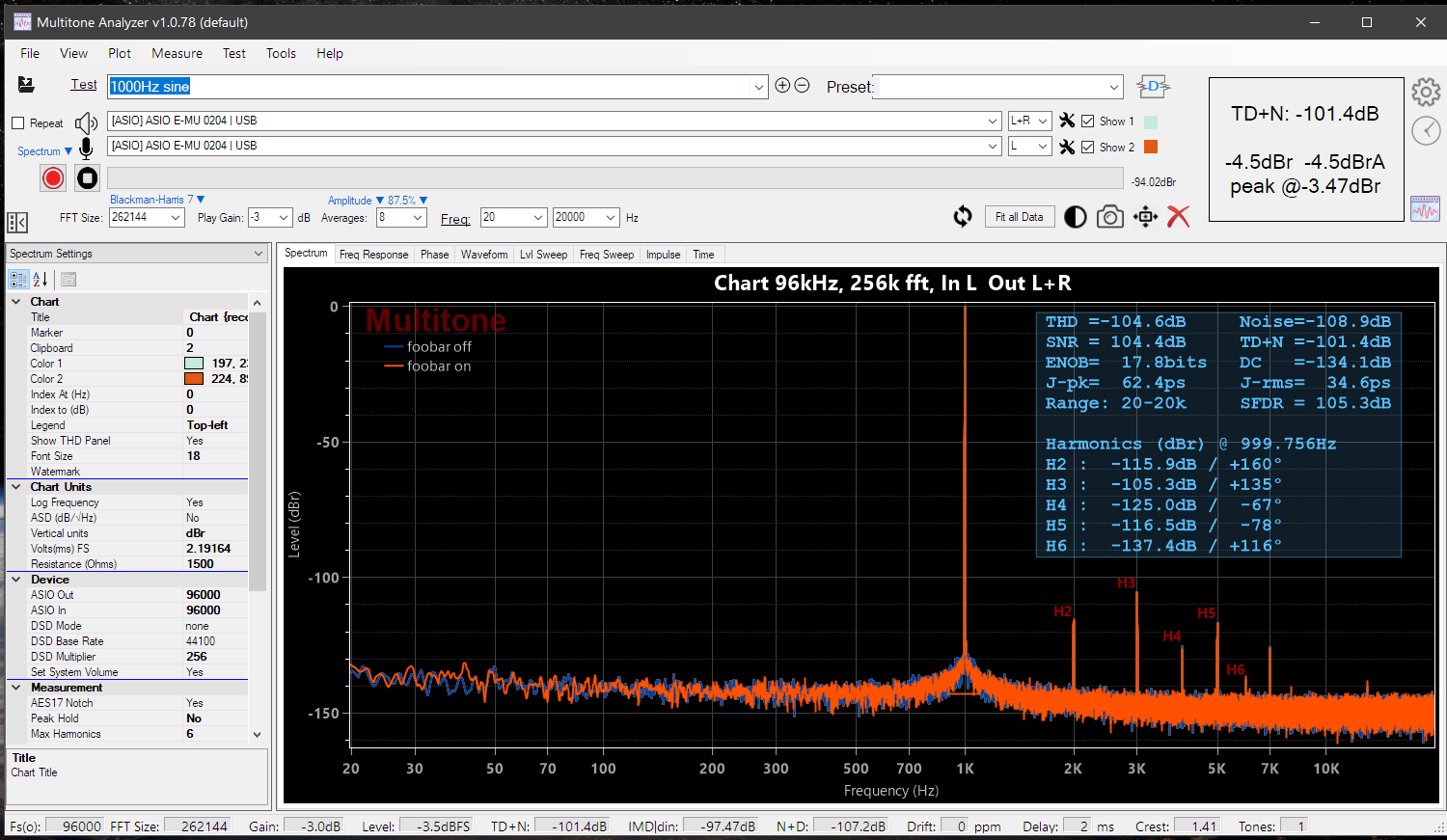The width and height of the screenshot is (1447, 840).
Task: Open input device settings wrench icon
Action: (1067, 147)
